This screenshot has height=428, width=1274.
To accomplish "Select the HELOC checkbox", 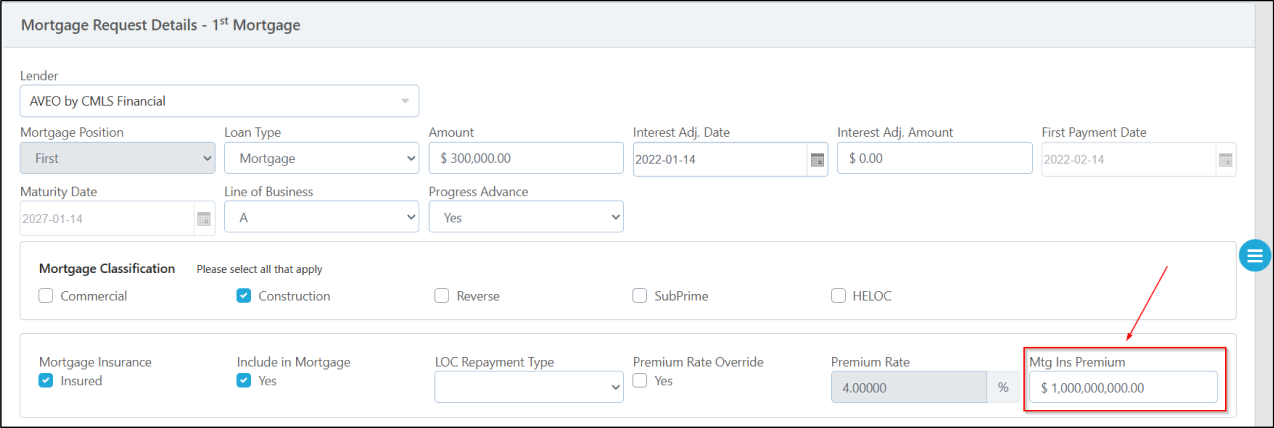I will tap(838, 296).
